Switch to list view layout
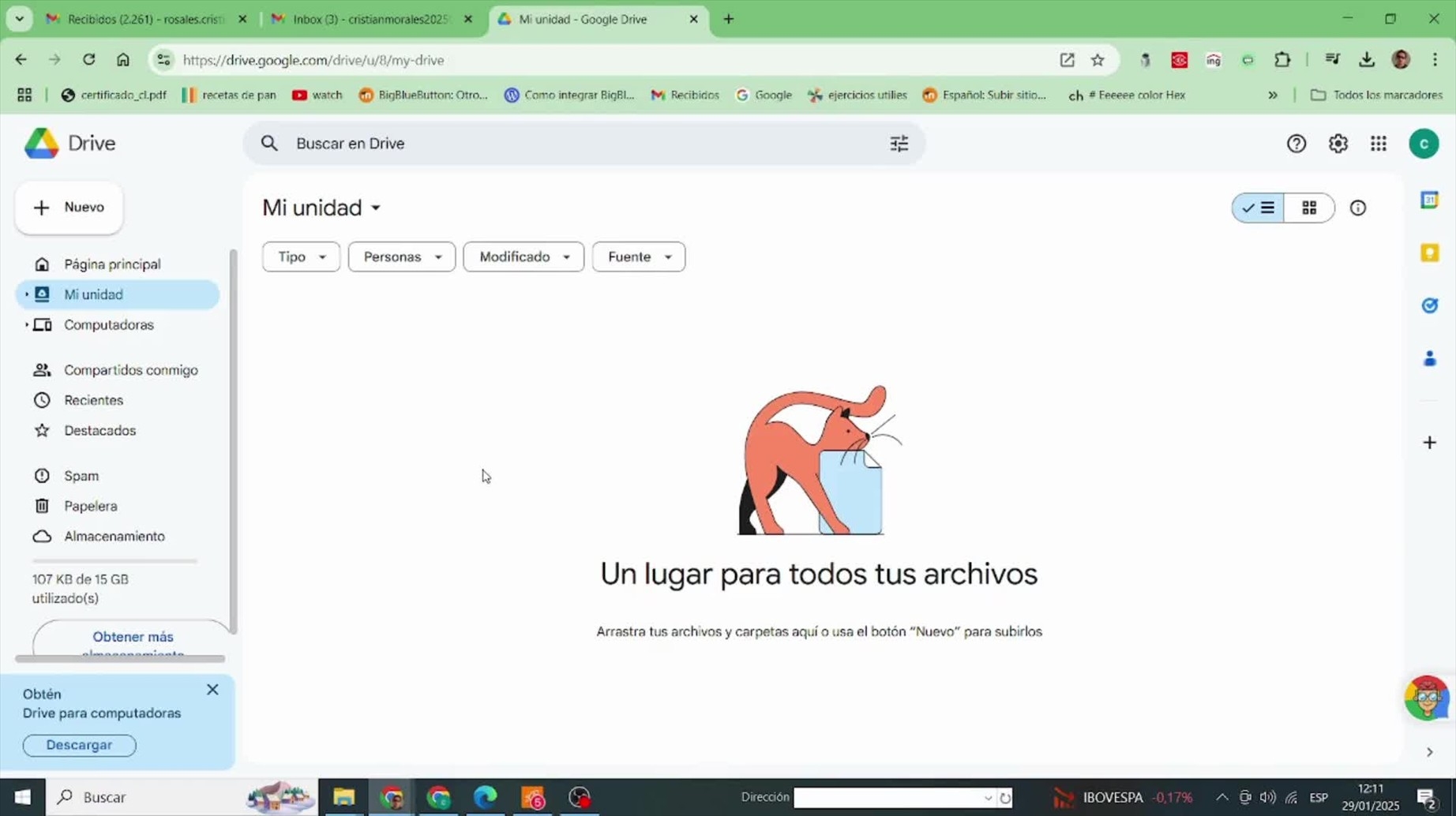 click(x=1259, y=208)
